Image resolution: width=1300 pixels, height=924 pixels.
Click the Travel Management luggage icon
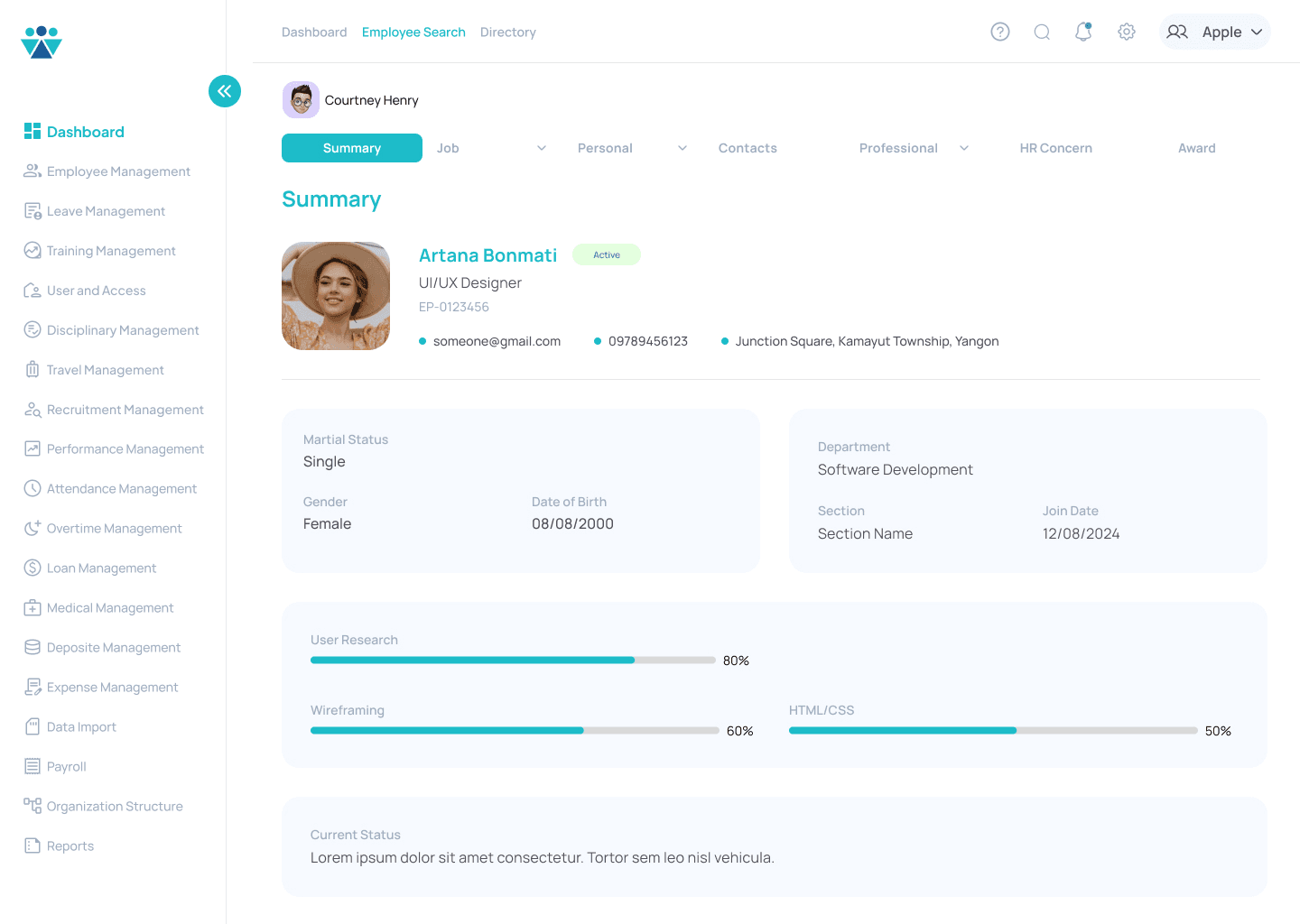32,369
